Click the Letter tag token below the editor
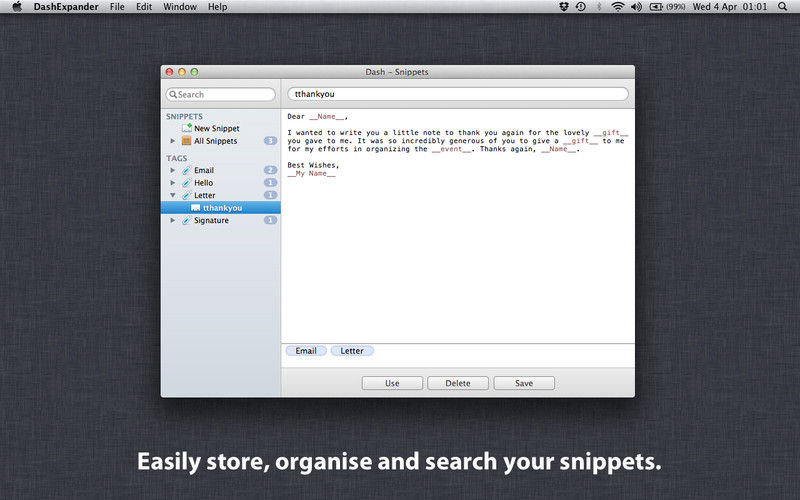The width and height of the screenshot is (800, 500). coord(352,351)
